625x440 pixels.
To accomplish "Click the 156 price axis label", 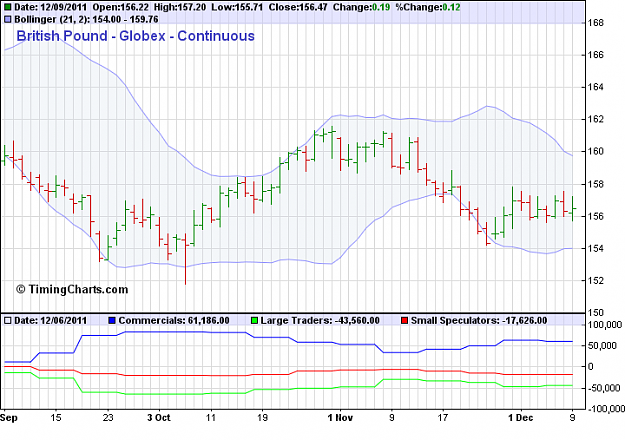I will [596, 216].
